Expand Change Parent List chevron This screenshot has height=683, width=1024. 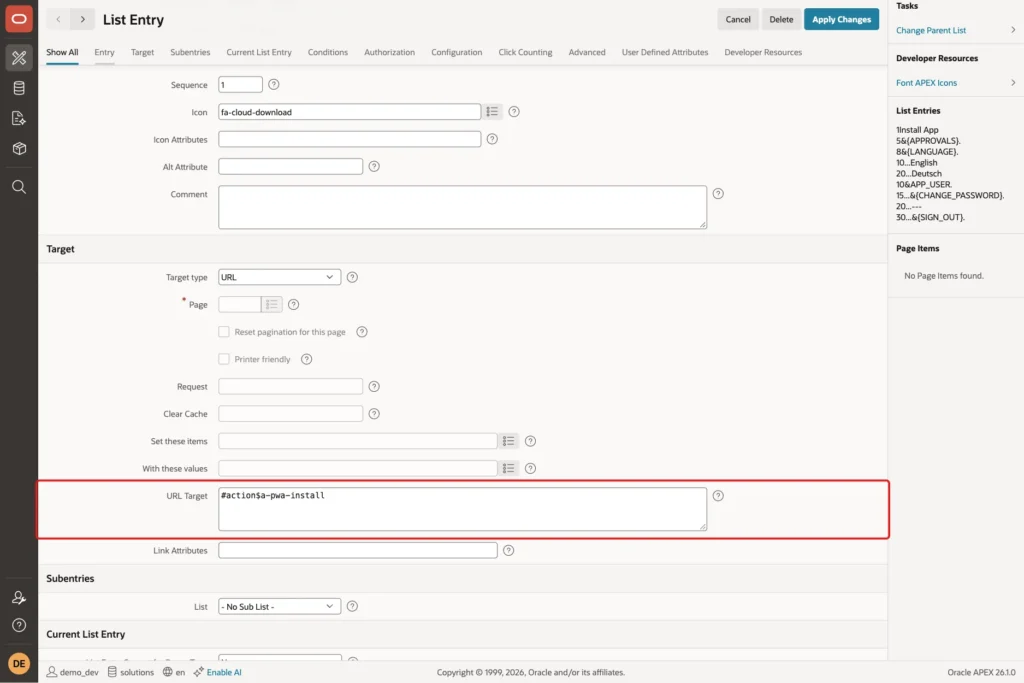tap(1013, 30)
